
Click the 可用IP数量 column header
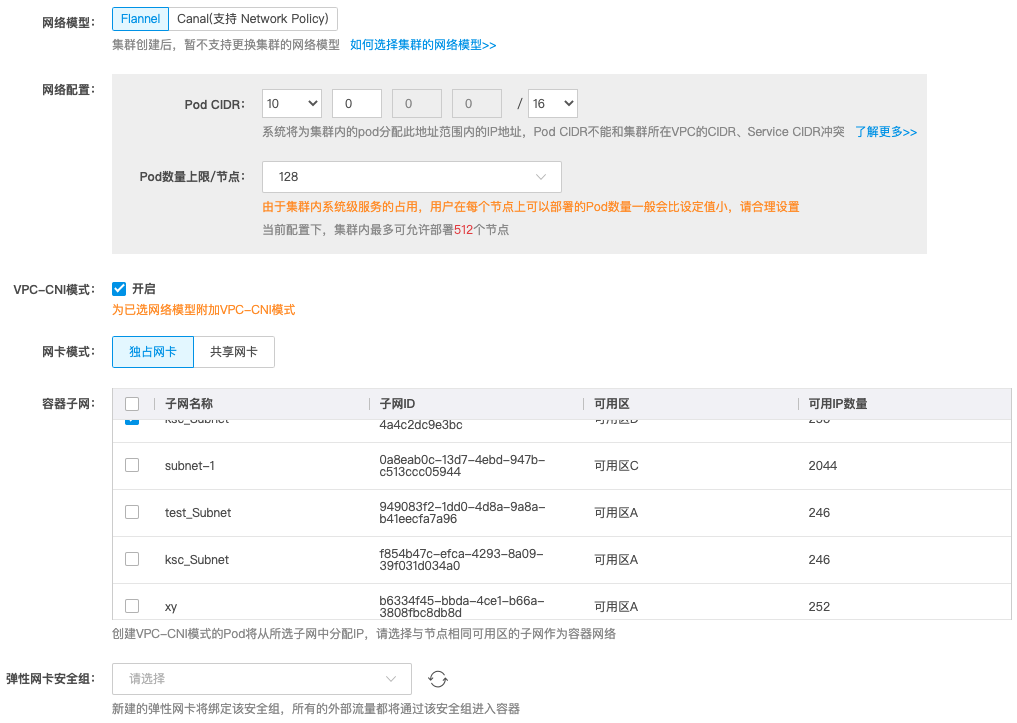click(x=838, y=404)
